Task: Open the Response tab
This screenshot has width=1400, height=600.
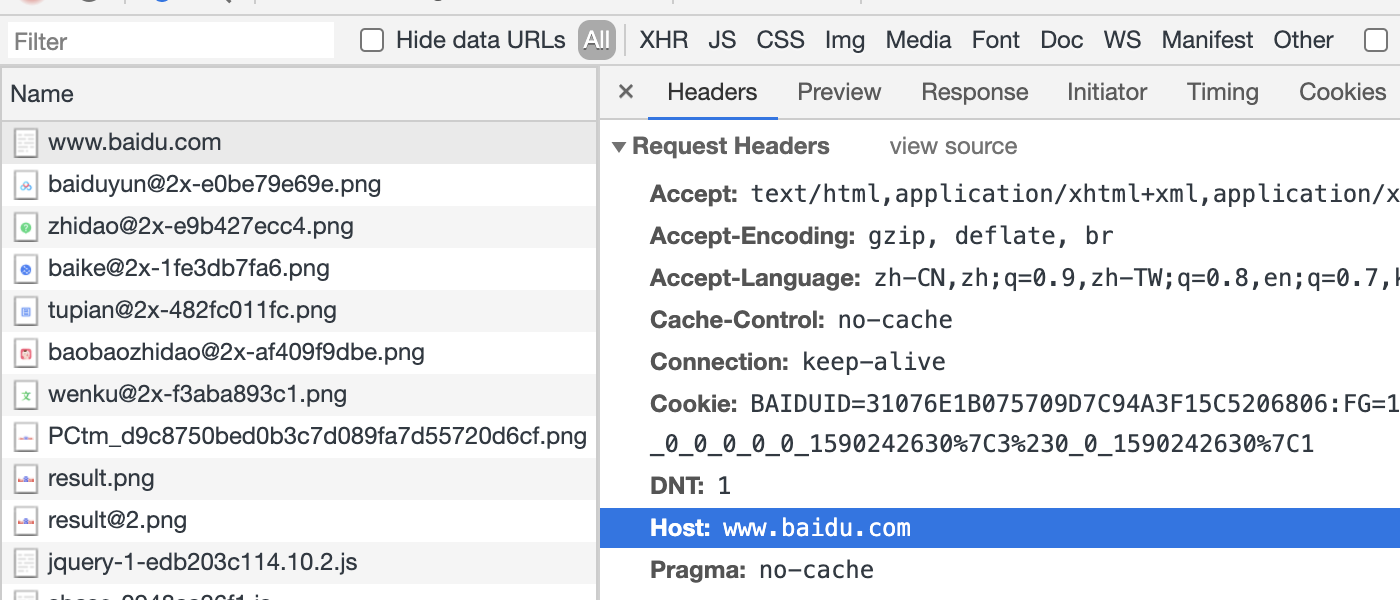Action: tap(975, 92)
